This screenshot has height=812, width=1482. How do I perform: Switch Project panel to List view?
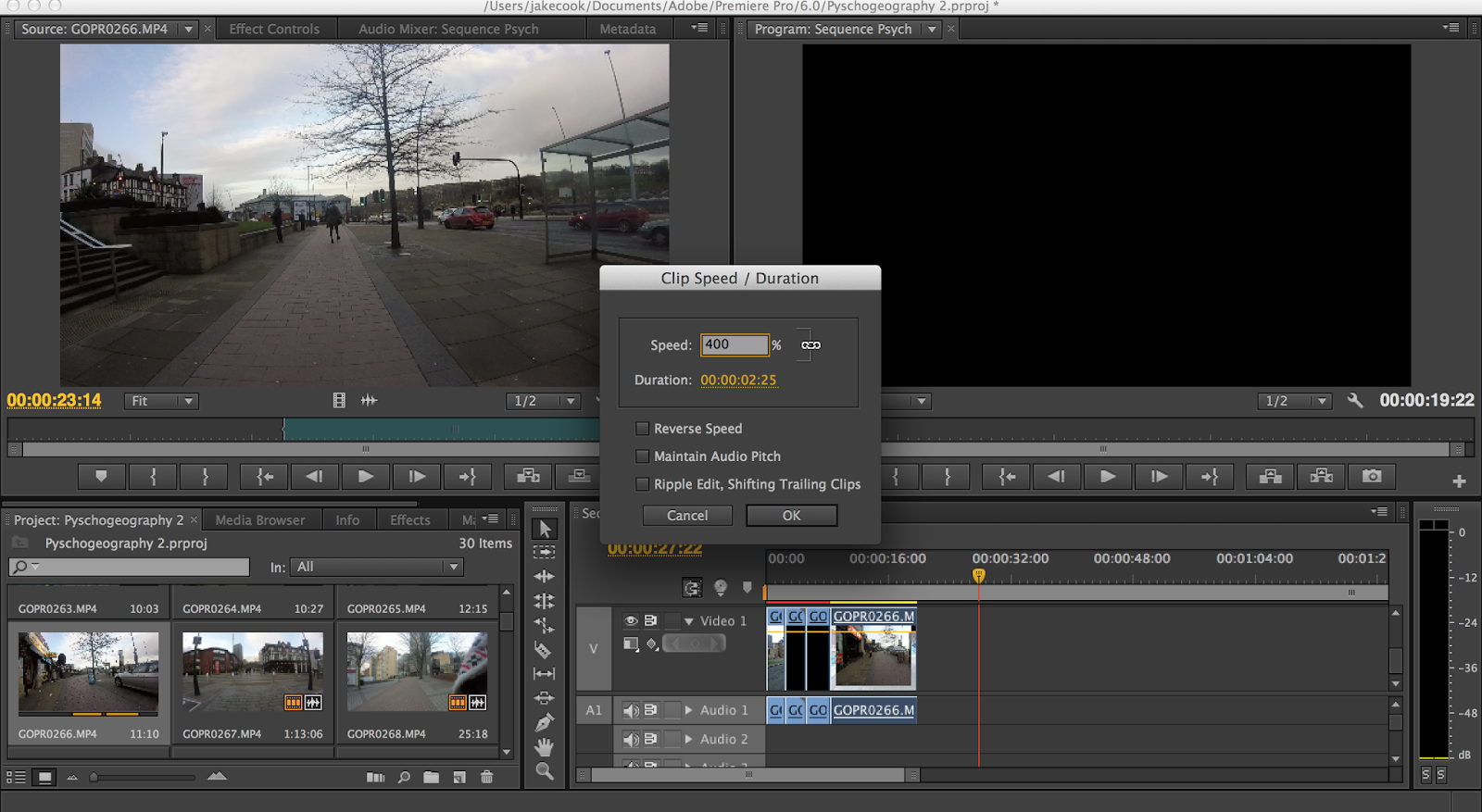tap(16, 778)
